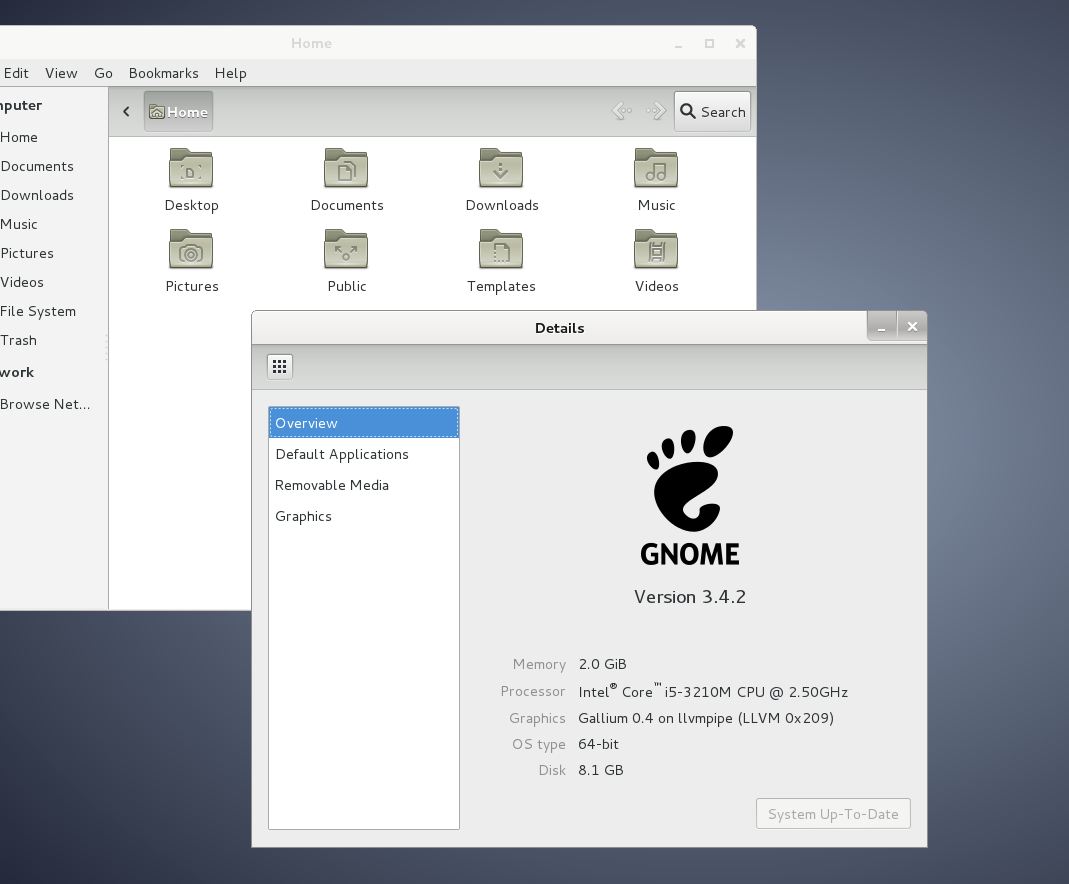Select Graphics in Details sidebar
Image resolution: width=1069 pixels, height=884 pixels.
(364, 516)
